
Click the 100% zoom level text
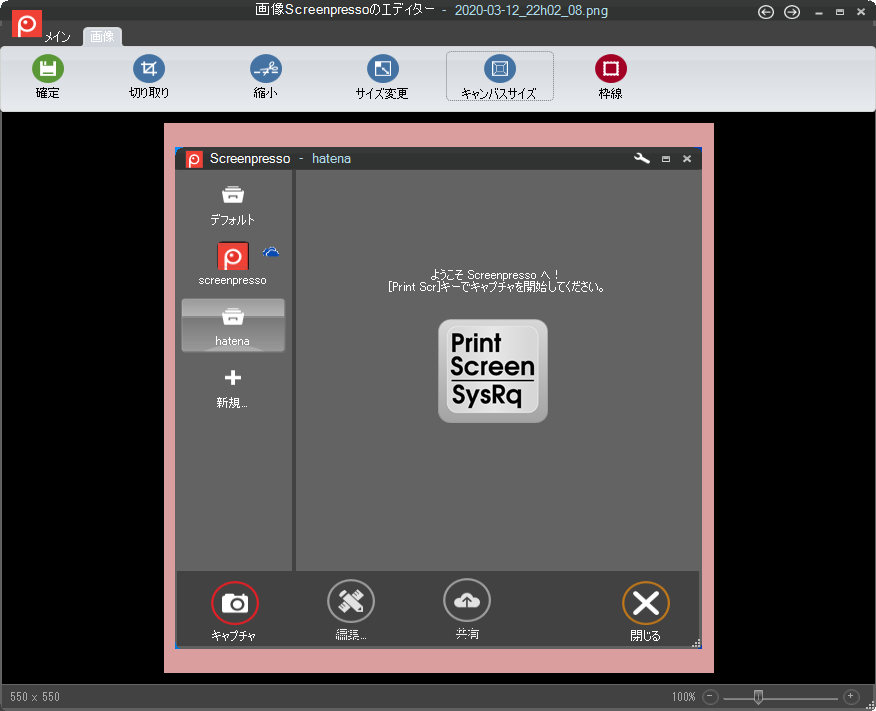coord(683,696)
